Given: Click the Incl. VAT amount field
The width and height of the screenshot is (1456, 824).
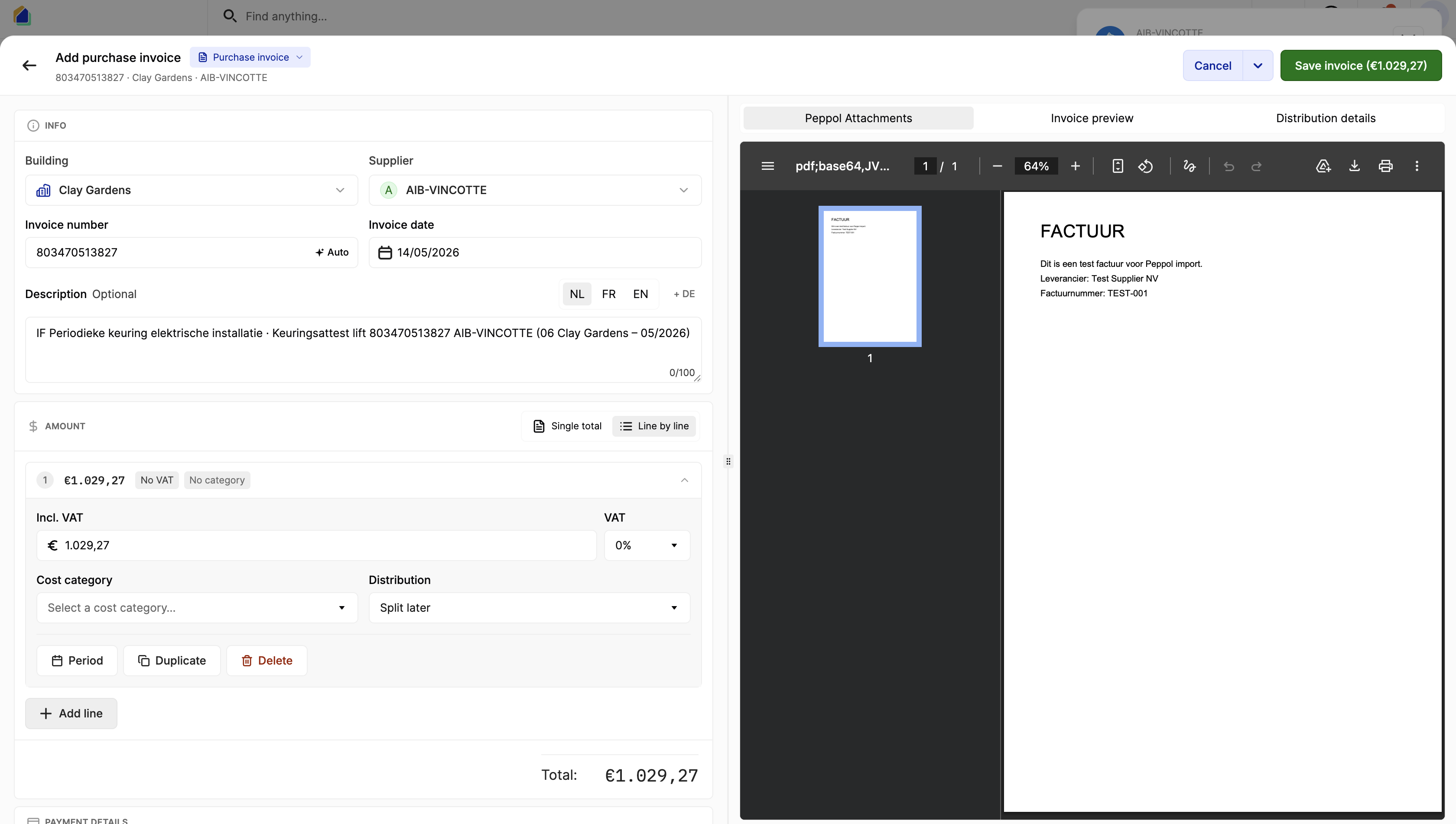Looking at the screenshot, I should point(316,545).
